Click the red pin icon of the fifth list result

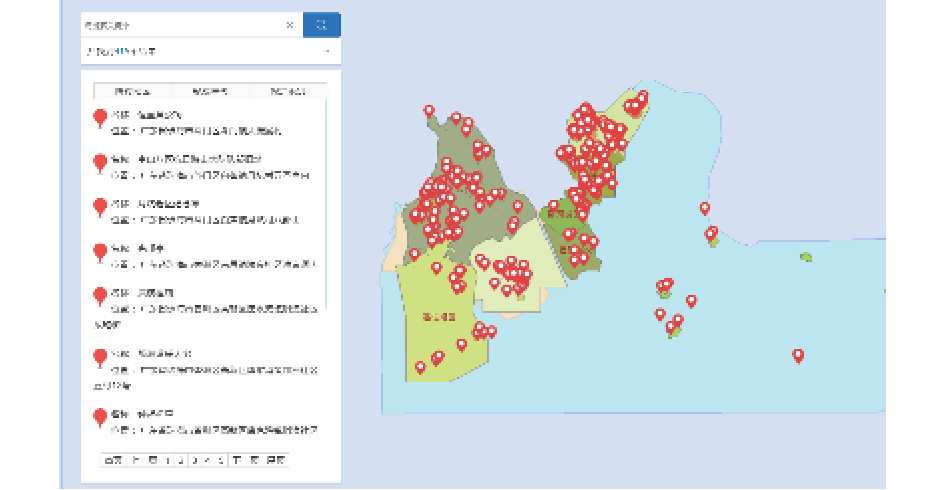100,296
